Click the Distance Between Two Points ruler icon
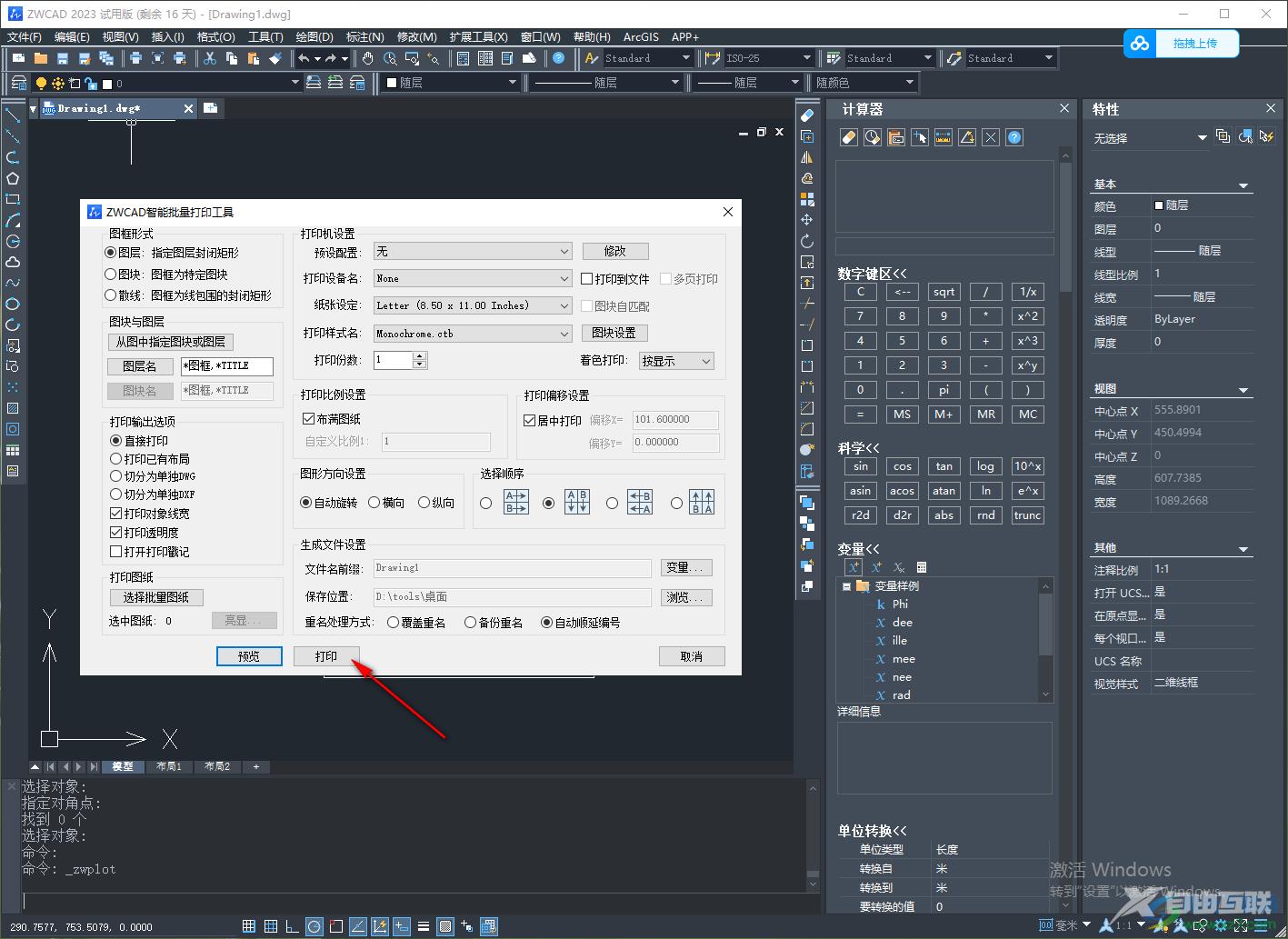 tap(944, 137)
